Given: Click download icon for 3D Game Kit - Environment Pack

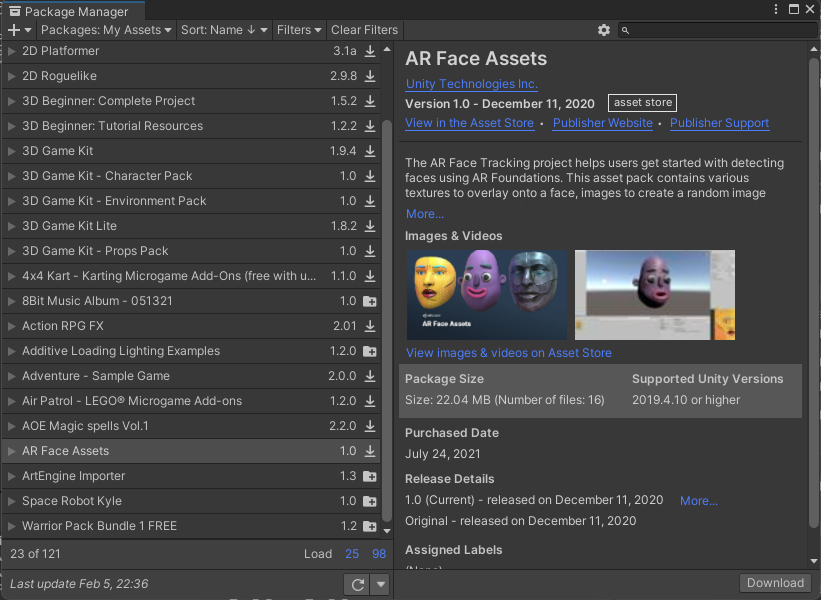Looking at the screenshot, I should pos(370,201).
